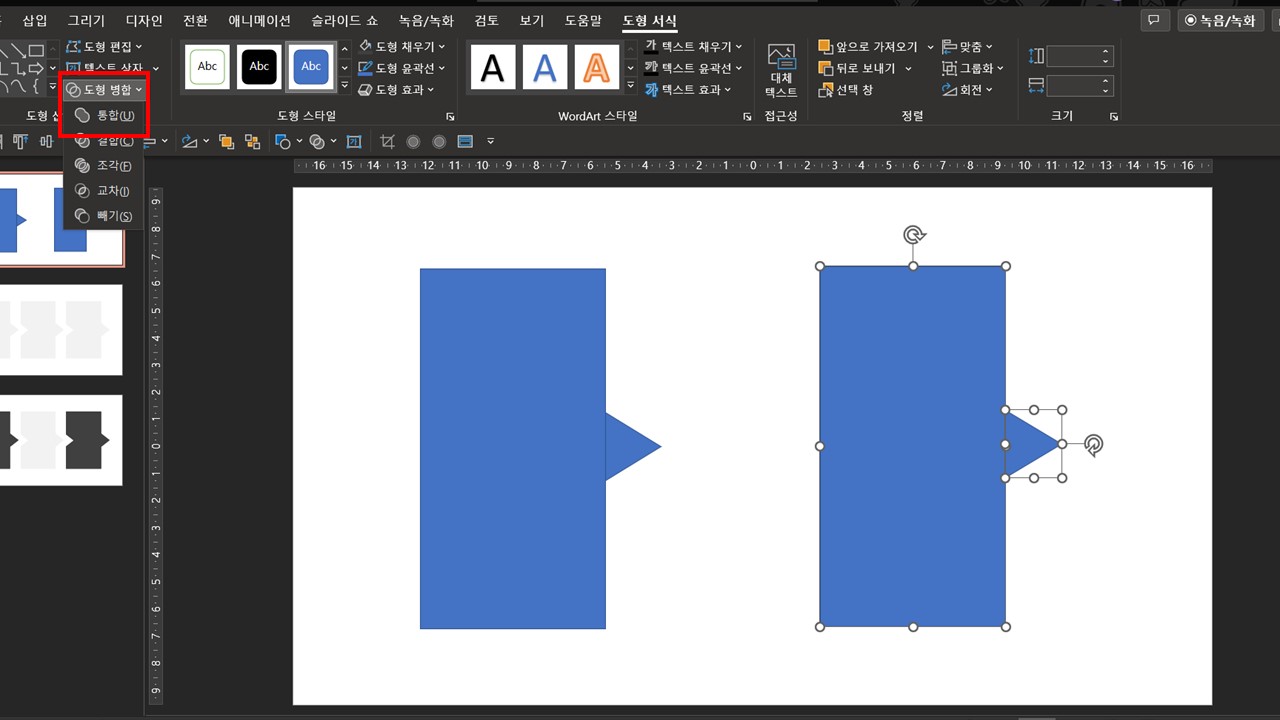The image size is (1280, 720).
Task: Click the merge shapes quick toolbar icon
Action: click(318, 142)
